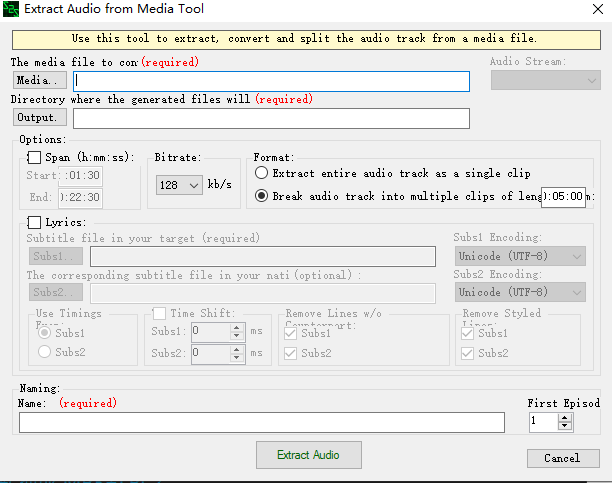Toggle the Lyrics checkbox
This screenshot has width=612, height=483.
point(34,222)
